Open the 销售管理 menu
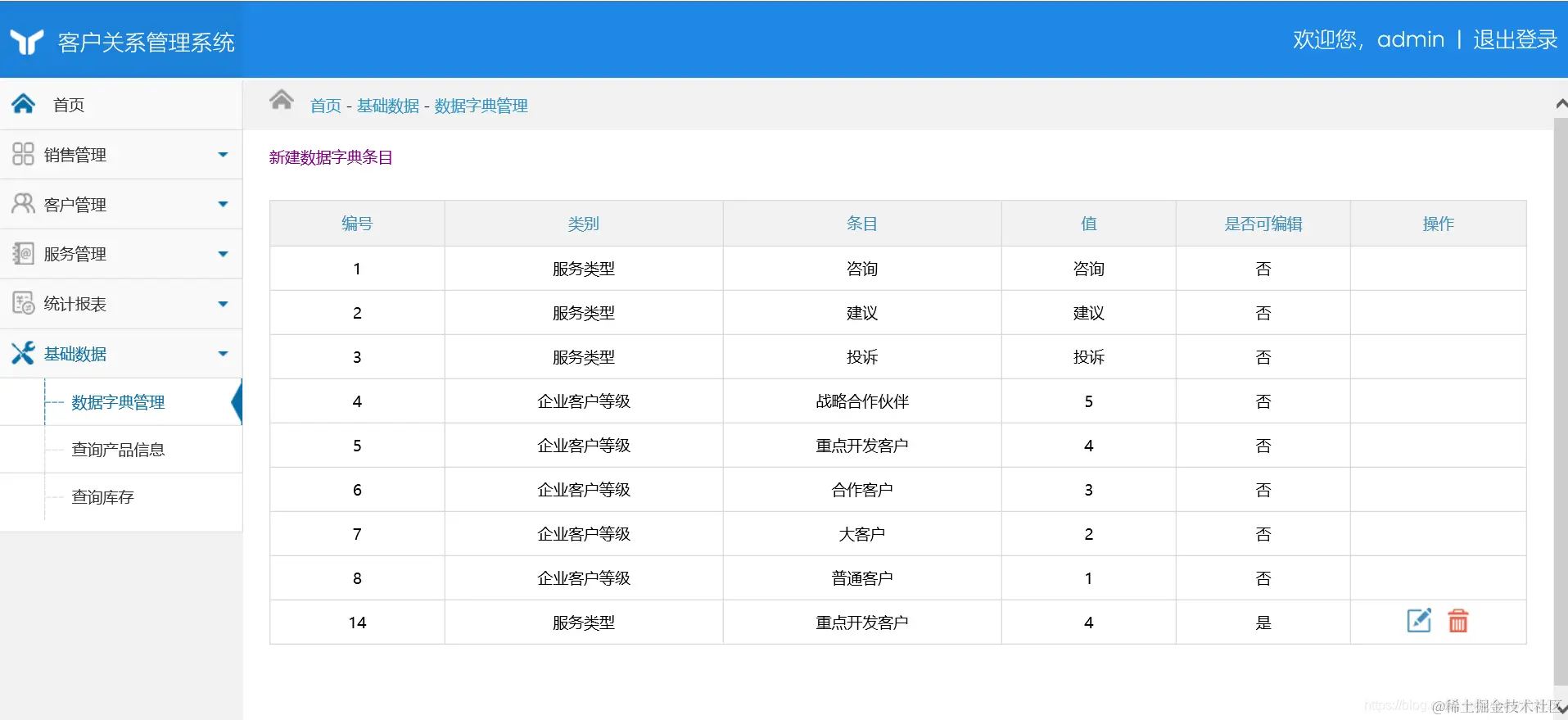Image resolution: width=1568 pixels, height=720 pixels. click(121, 155)
